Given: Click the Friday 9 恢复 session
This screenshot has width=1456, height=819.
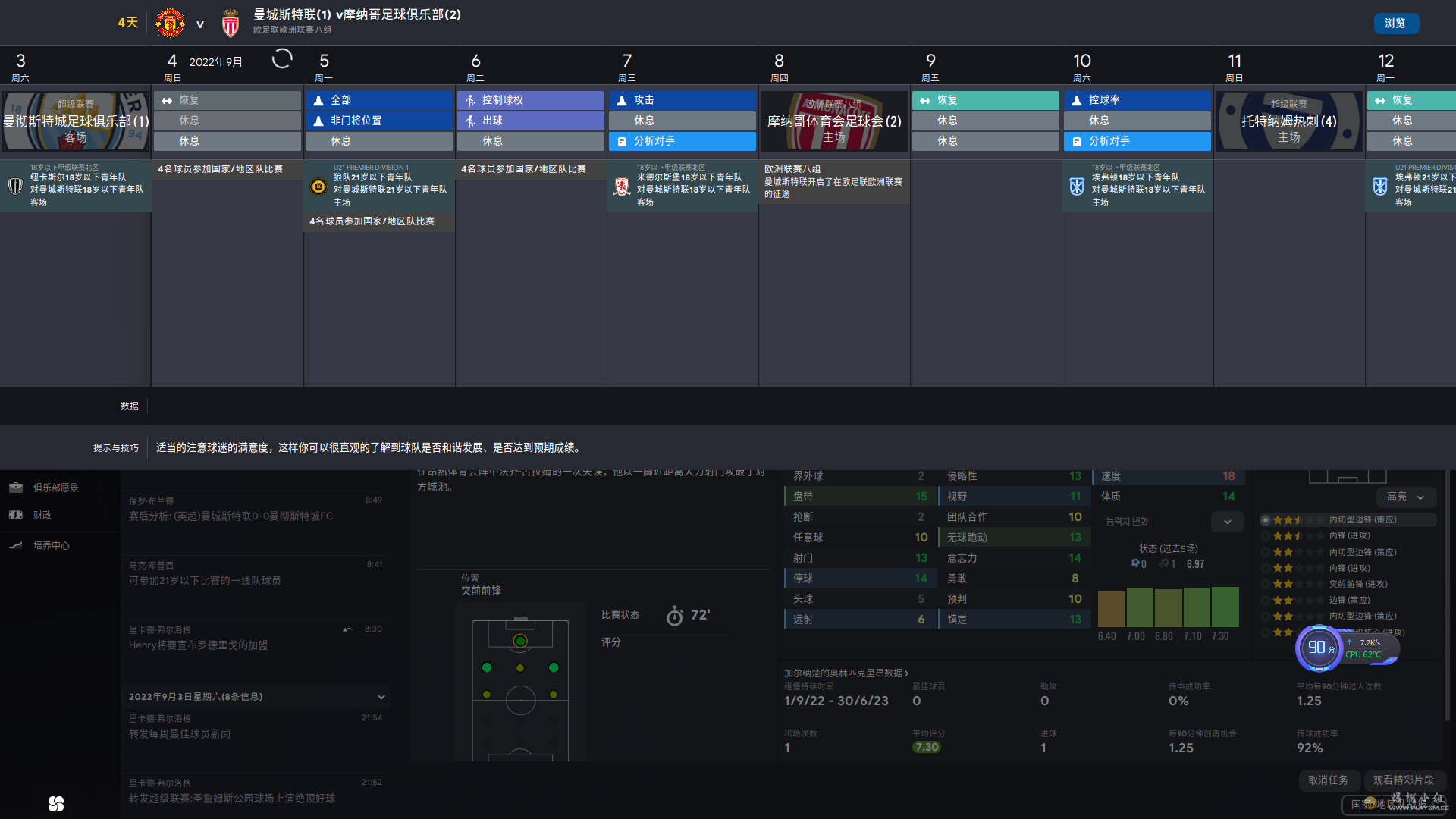Looking at the screenshot, I should coord(986,100).
